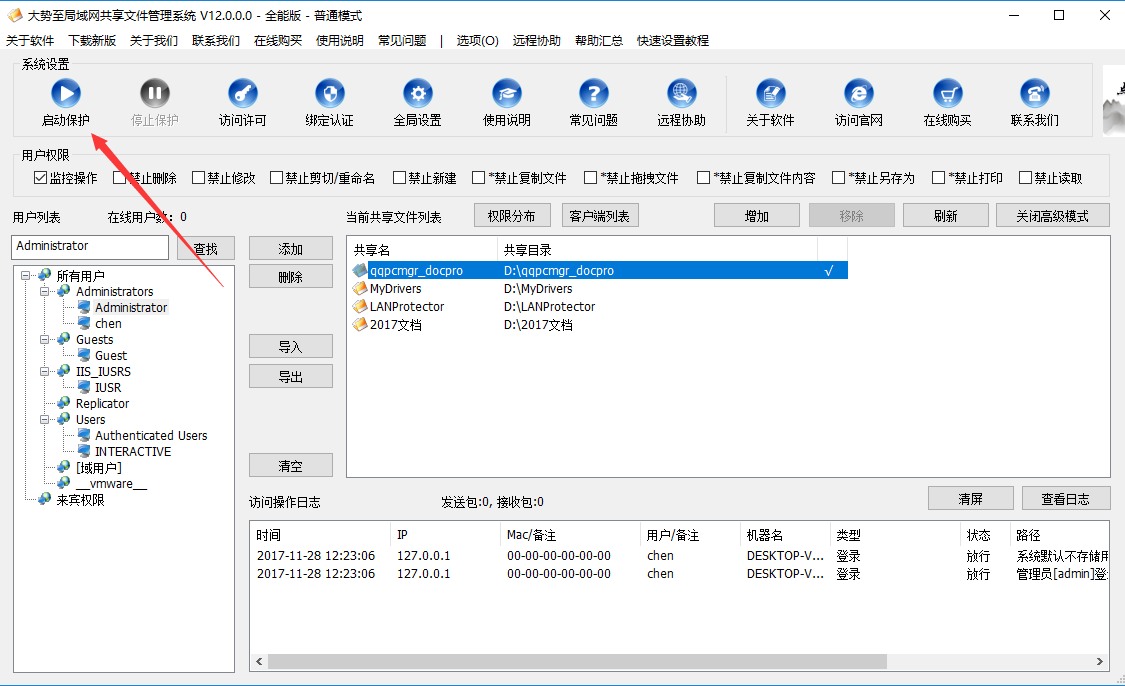Viewport: 1125px width, 686px height.
Task: Open 访问官网 website icon
Action: point(858,95)
